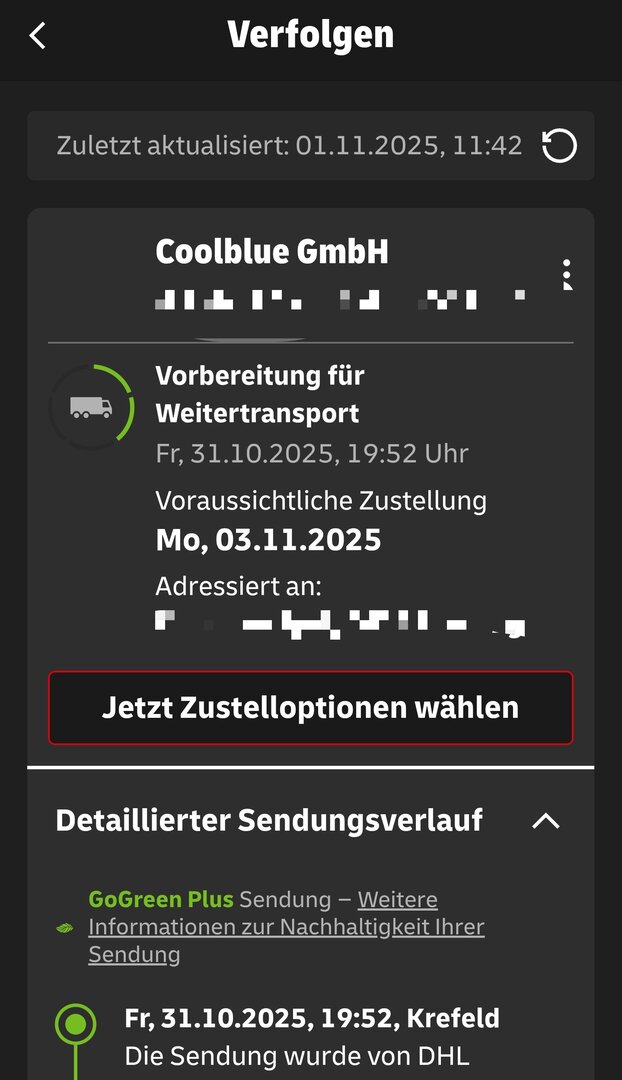Tap Vorbereitung für Weitertransport status text
The height and width of the screenshot is (1080, 622).
tap(260, 395)
